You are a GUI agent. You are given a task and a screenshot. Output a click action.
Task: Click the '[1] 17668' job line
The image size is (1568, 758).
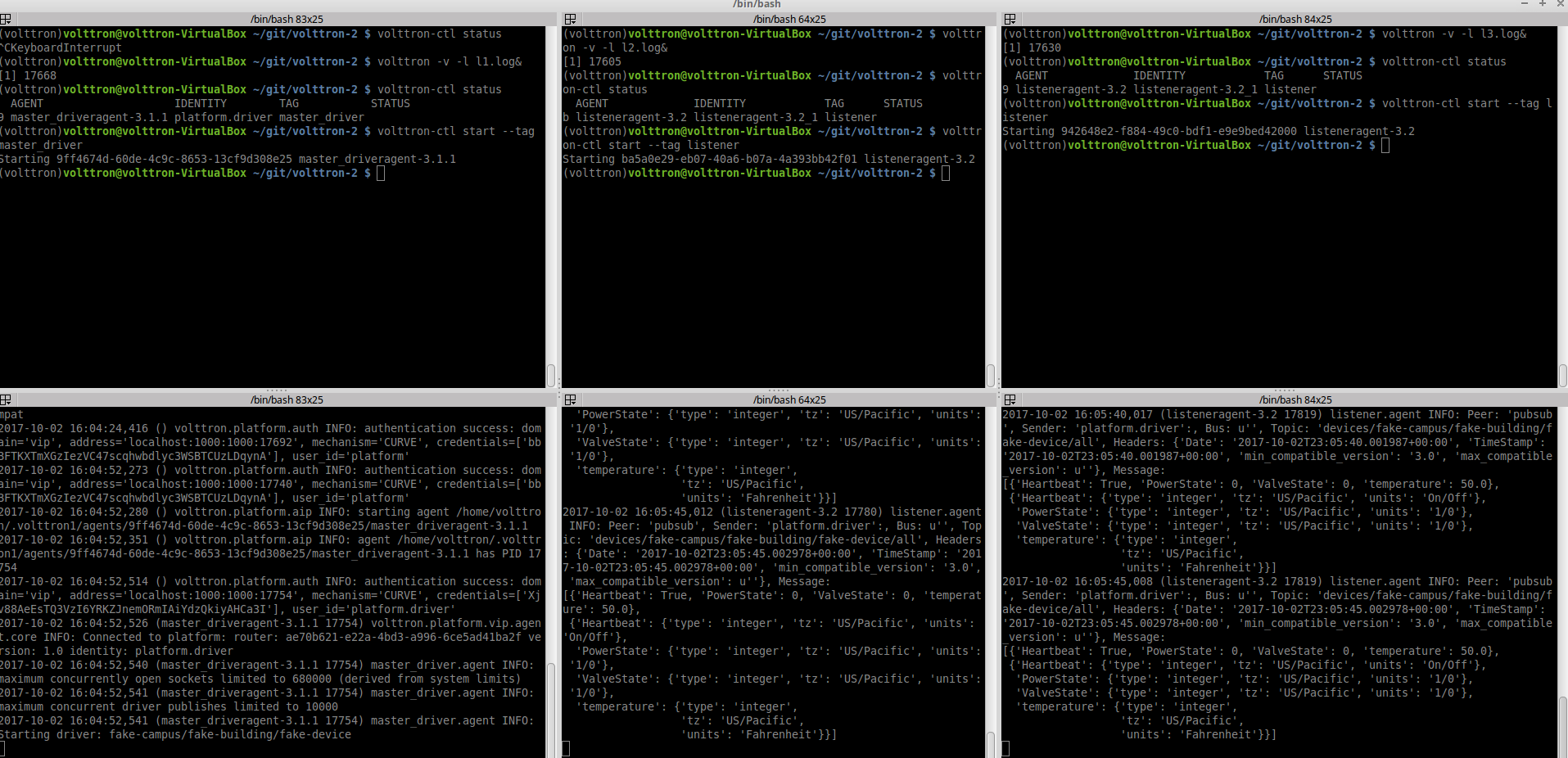29,75
